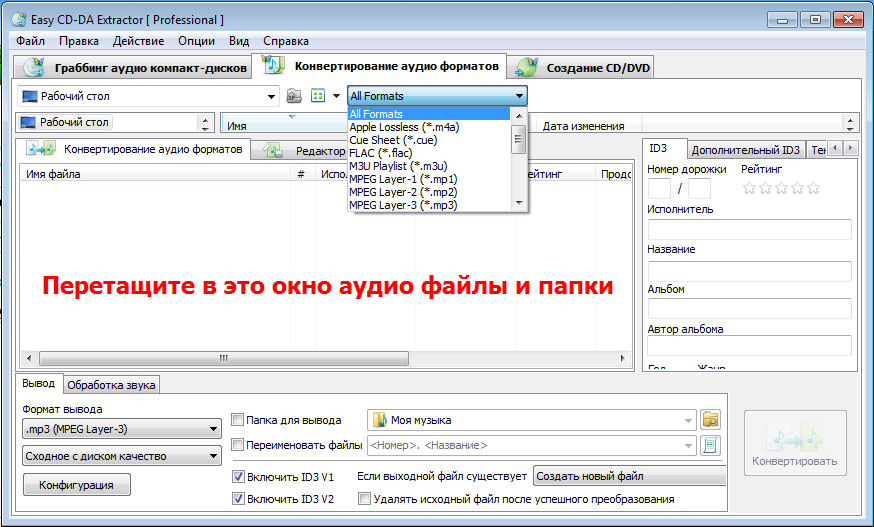Collapse the All Formats combo box
The width and height of the screenshot is (874, 527).
519,96
